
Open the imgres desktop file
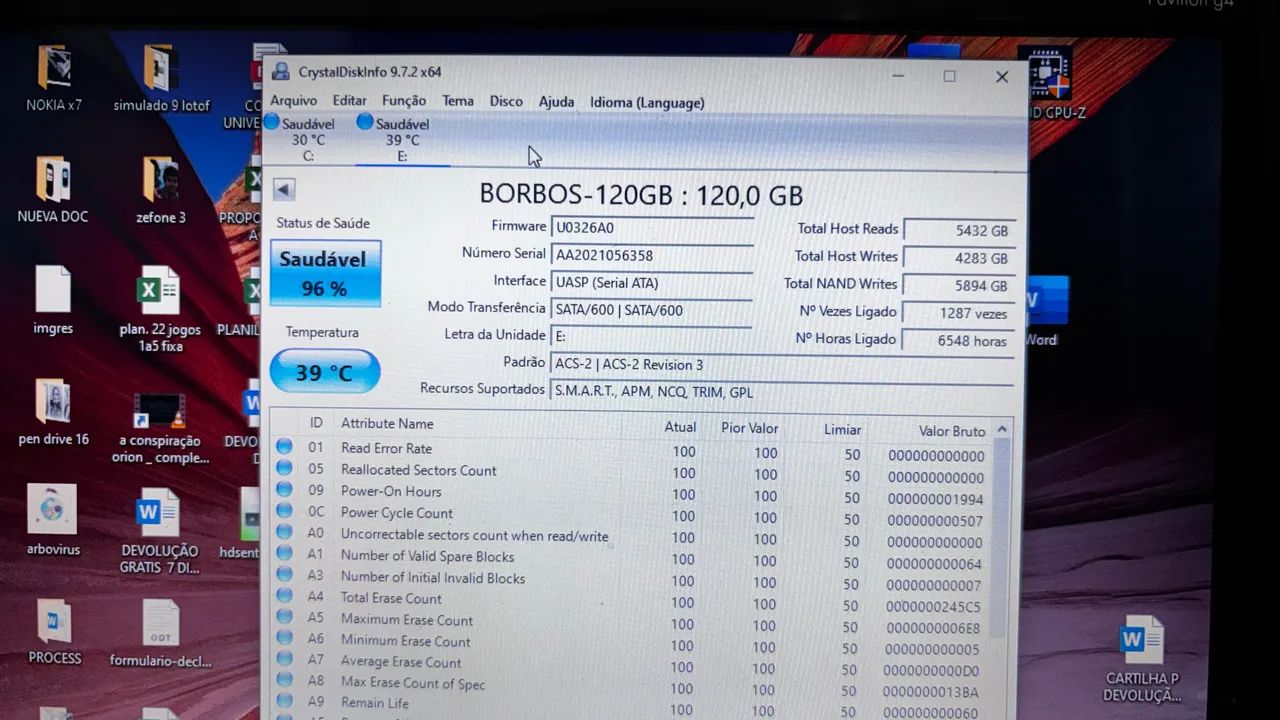coord(53,300)
